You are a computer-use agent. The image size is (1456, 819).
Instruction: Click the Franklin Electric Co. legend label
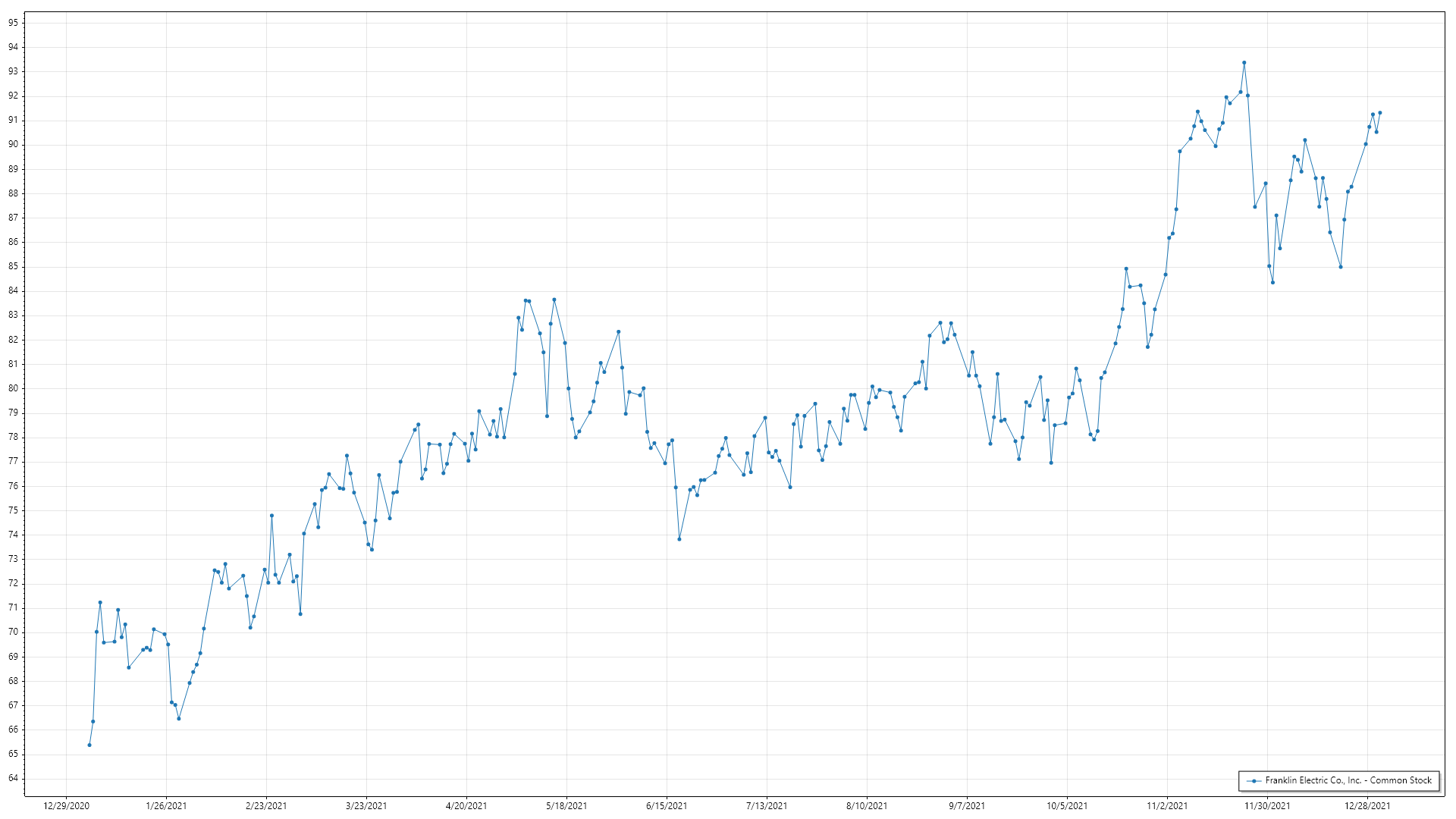[x=1348, y=780]
